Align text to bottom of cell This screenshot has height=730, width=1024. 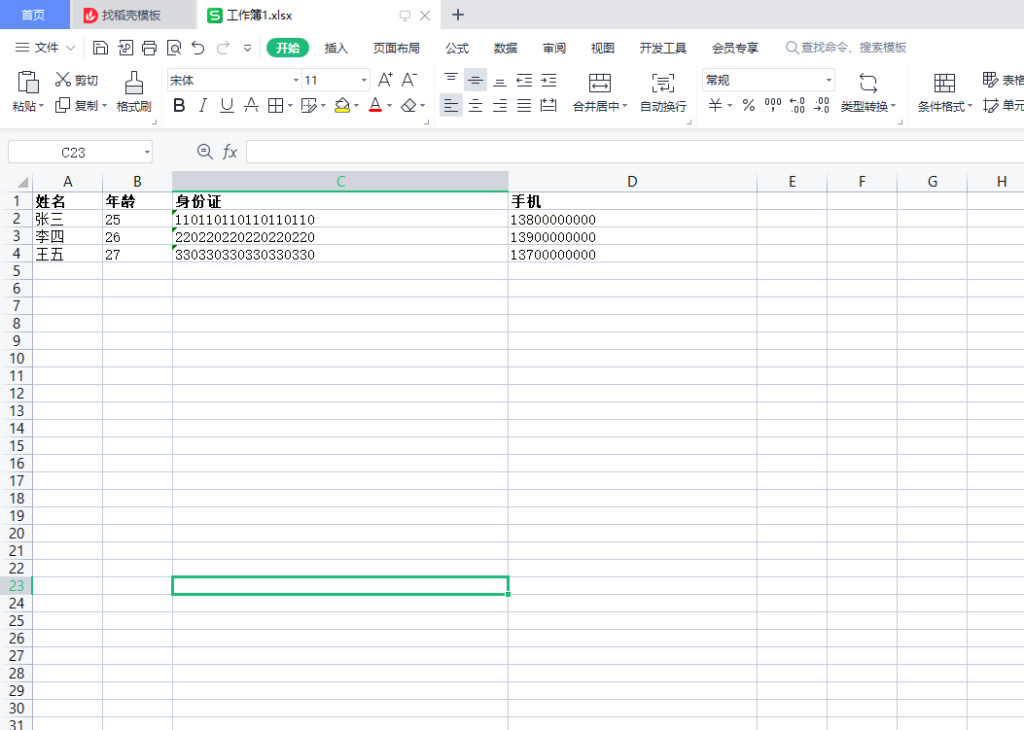tap(500, 80)
